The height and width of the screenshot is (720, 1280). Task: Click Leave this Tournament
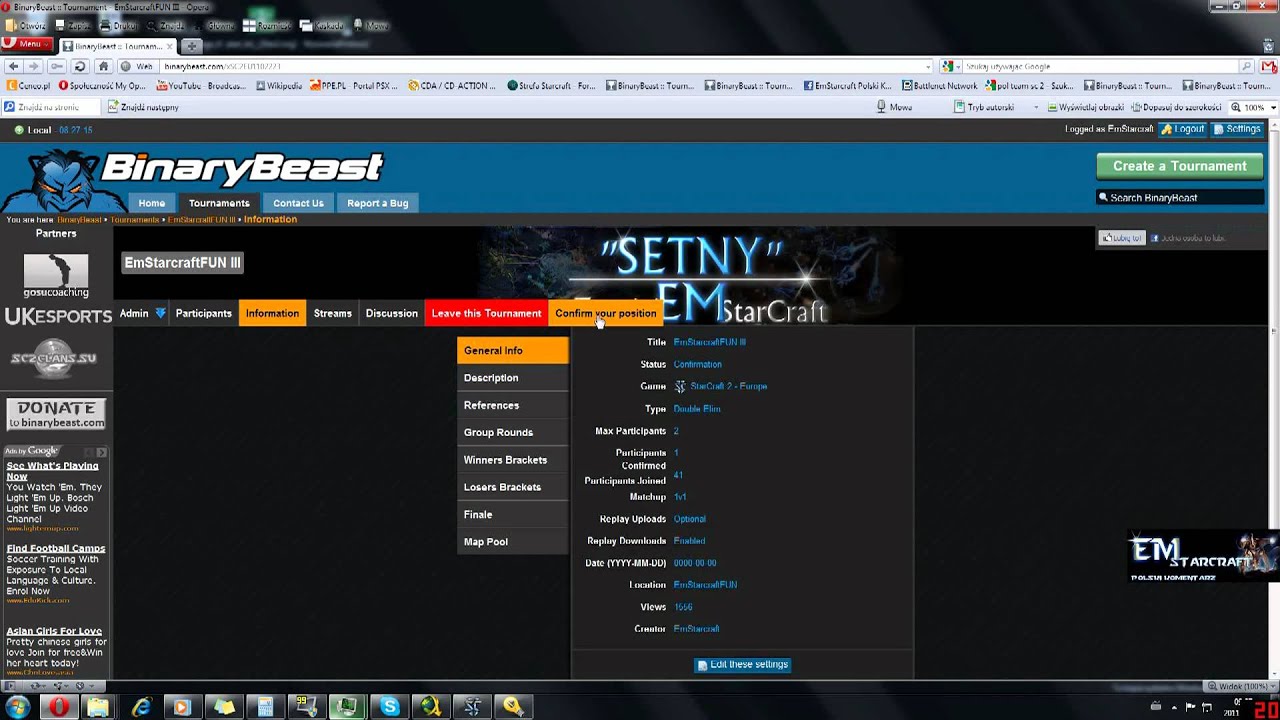[x=486, y=314]
